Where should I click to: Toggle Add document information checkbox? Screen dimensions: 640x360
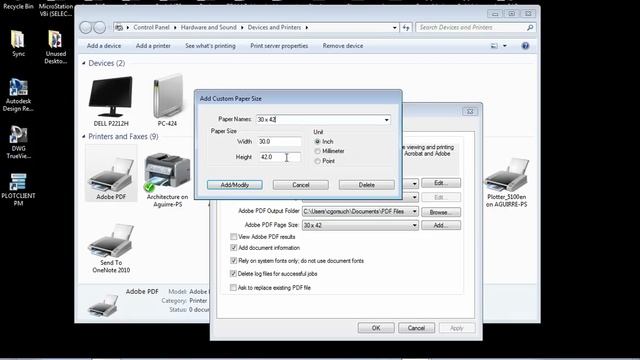[233, 248]
